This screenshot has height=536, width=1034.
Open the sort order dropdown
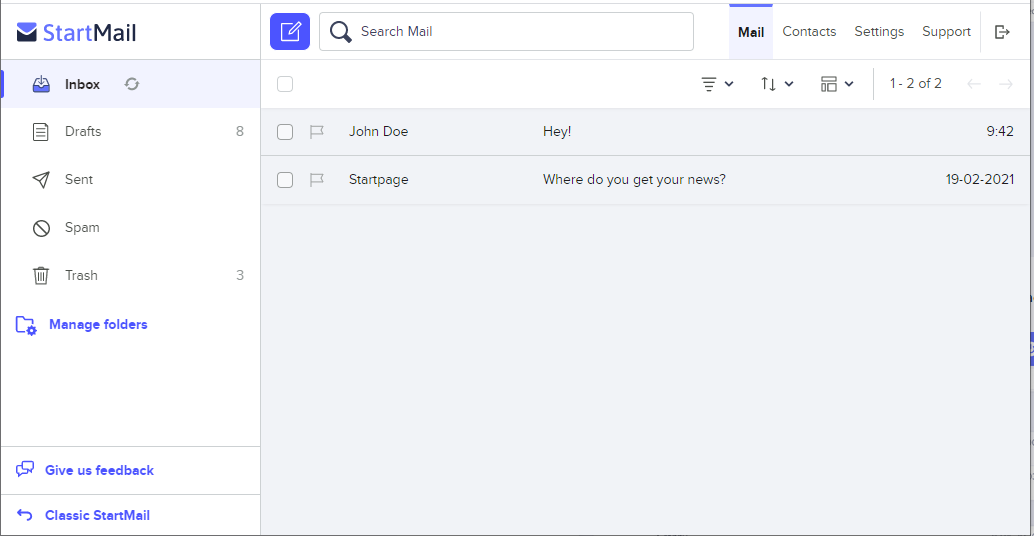pos(777,84)
